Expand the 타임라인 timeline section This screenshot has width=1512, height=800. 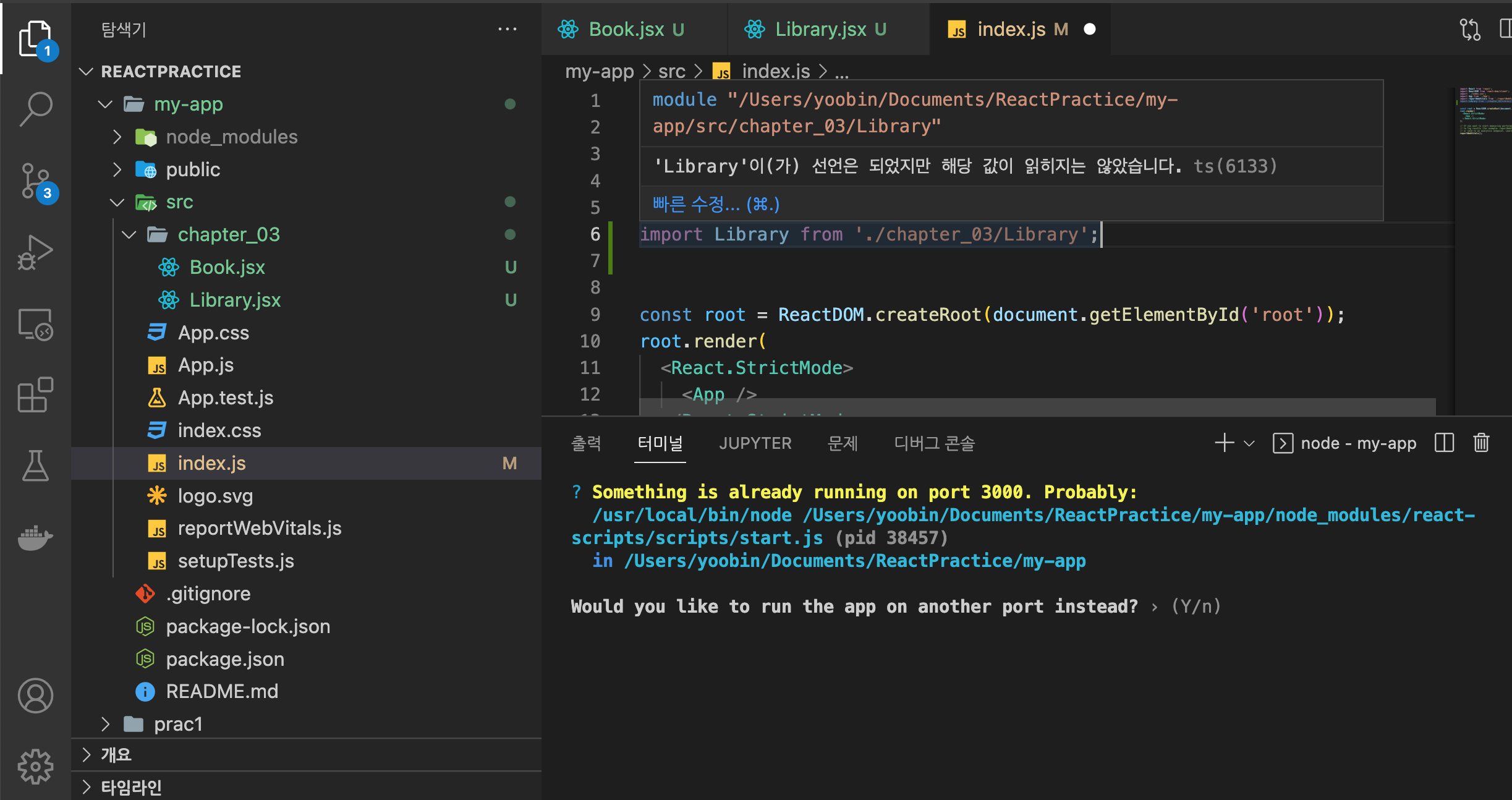(x=306, y=787)
